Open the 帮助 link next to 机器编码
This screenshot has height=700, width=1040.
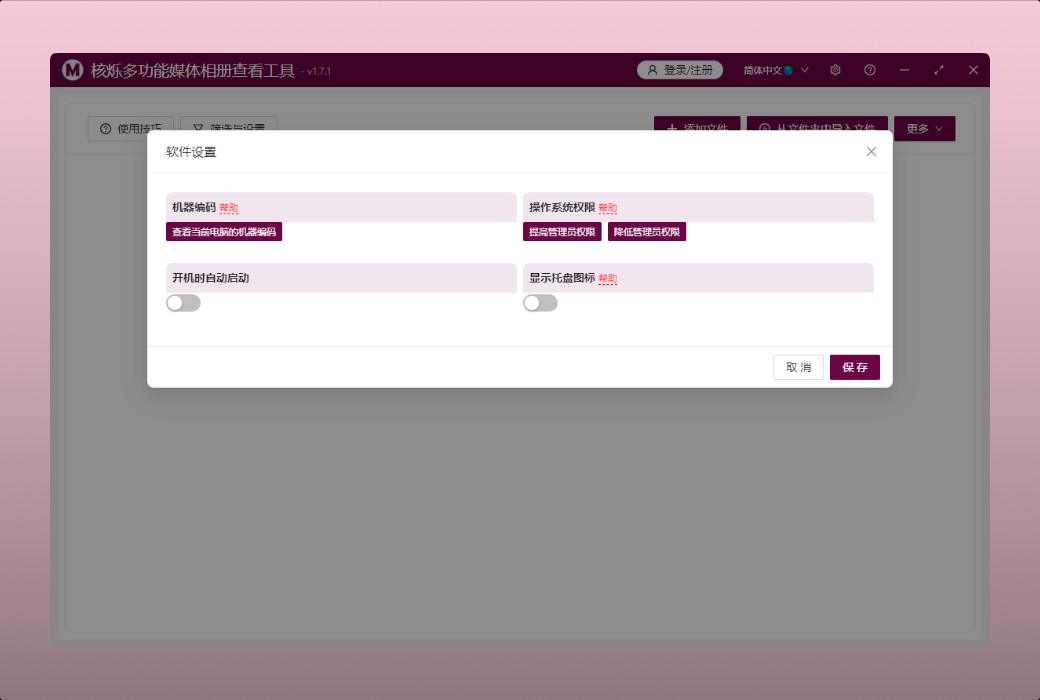(229, 208)
